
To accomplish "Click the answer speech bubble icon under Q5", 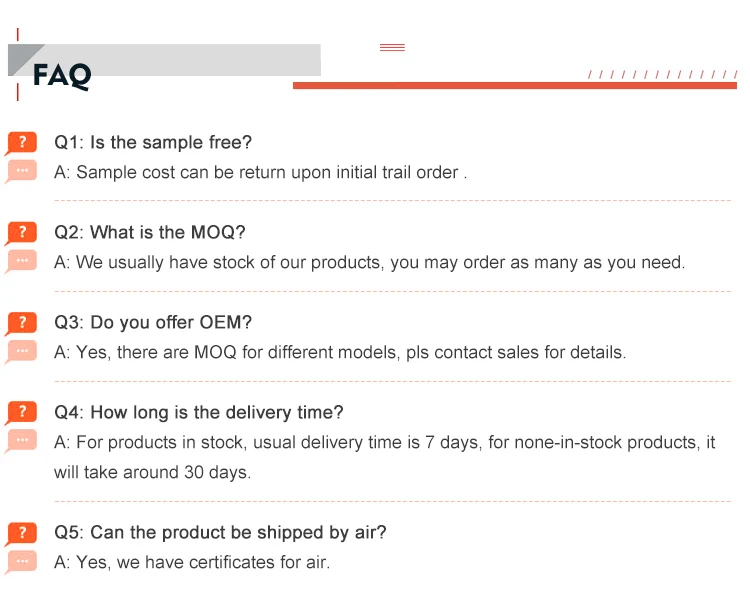I will [x=20, y=561].
